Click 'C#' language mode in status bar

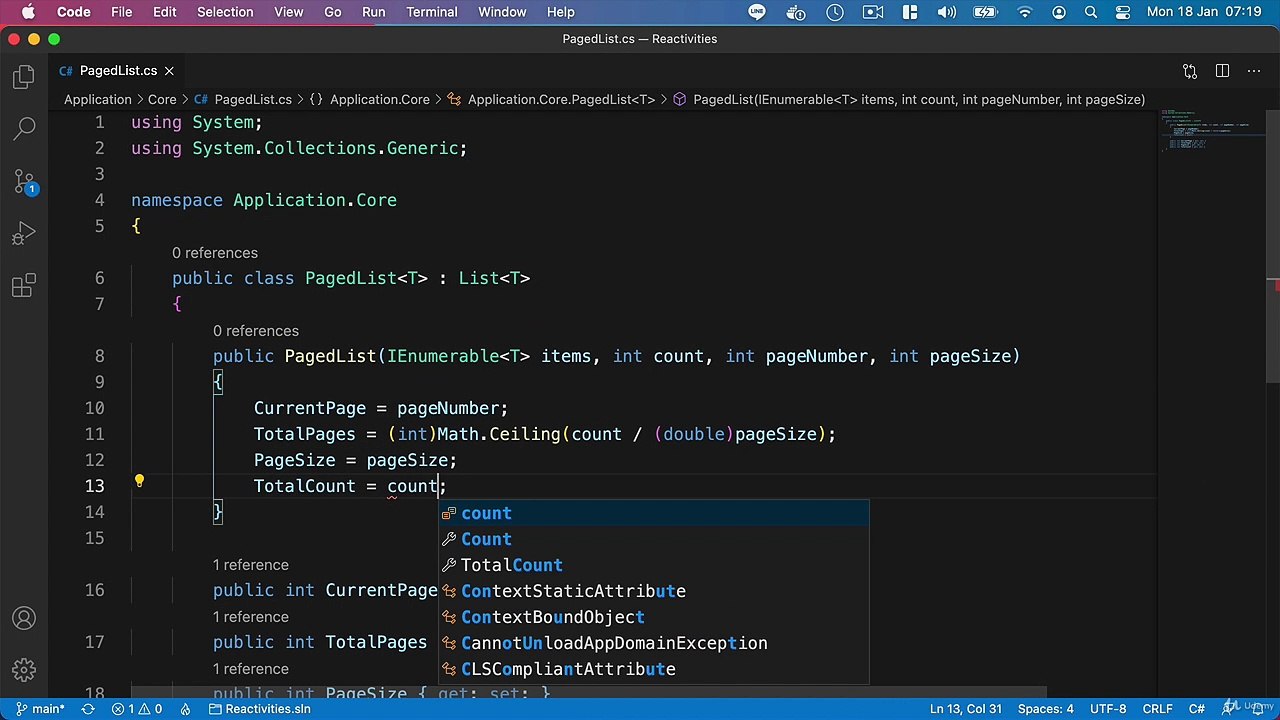click(x=1196, y=709)
